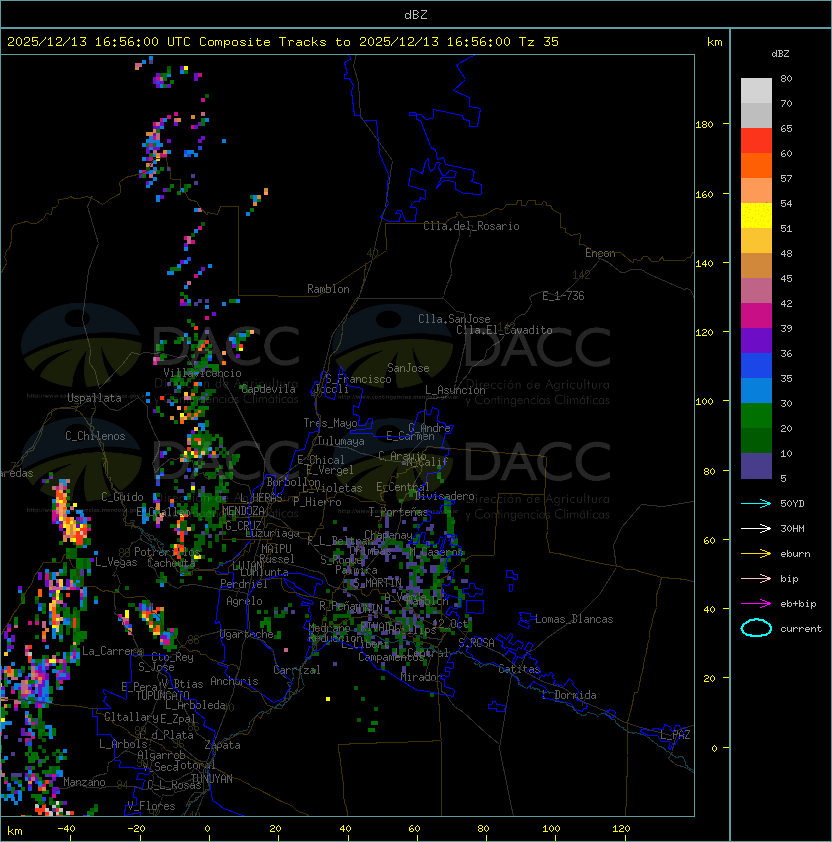Click the 'L_PAZ' map label
This screenshot has width=832, height=842.
[675, 735]
